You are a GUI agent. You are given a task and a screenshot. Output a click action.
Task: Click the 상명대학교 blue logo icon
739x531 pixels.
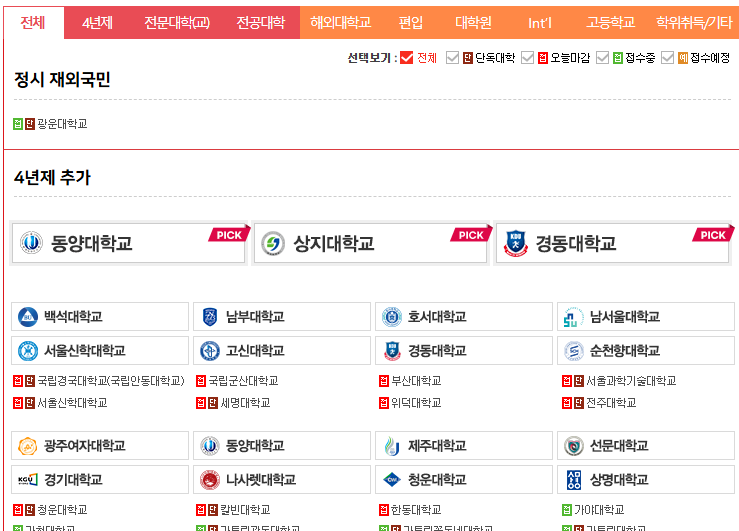click(574, 480)
